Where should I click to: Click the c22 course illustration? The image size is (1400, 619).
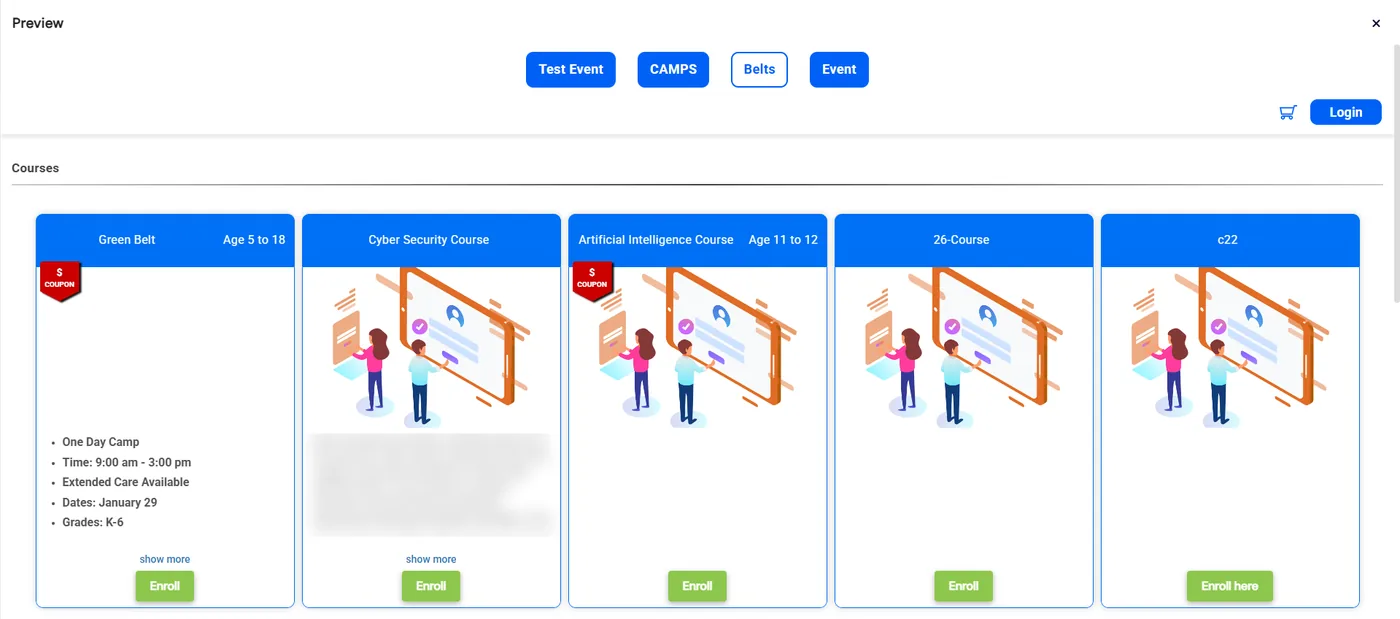click(x=1230, y=348)
